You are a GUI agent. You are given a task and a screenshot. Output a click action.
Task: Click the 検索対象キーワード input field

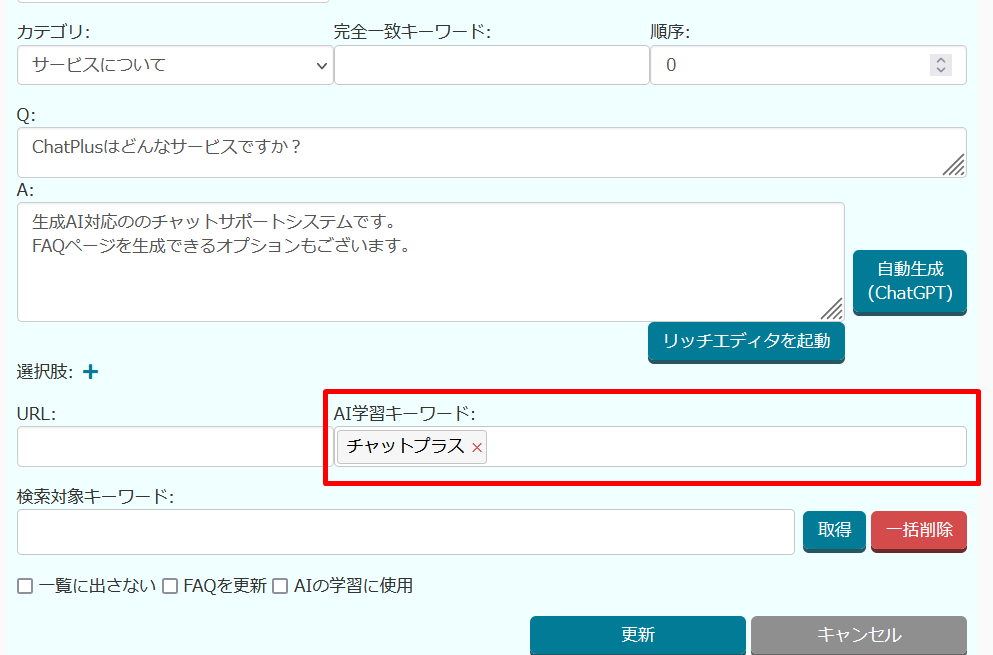point(405,531)
